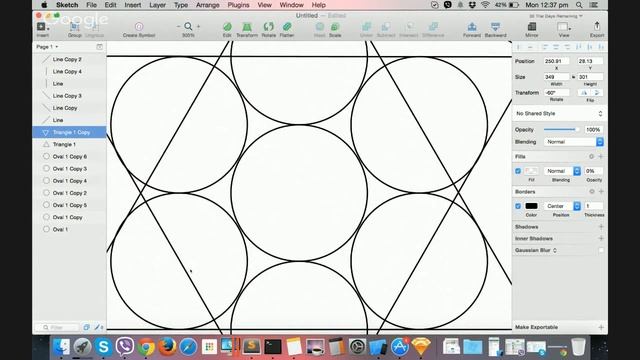Open the Help menu
Viewport: 640px width, 360px height.
[318, 5]
